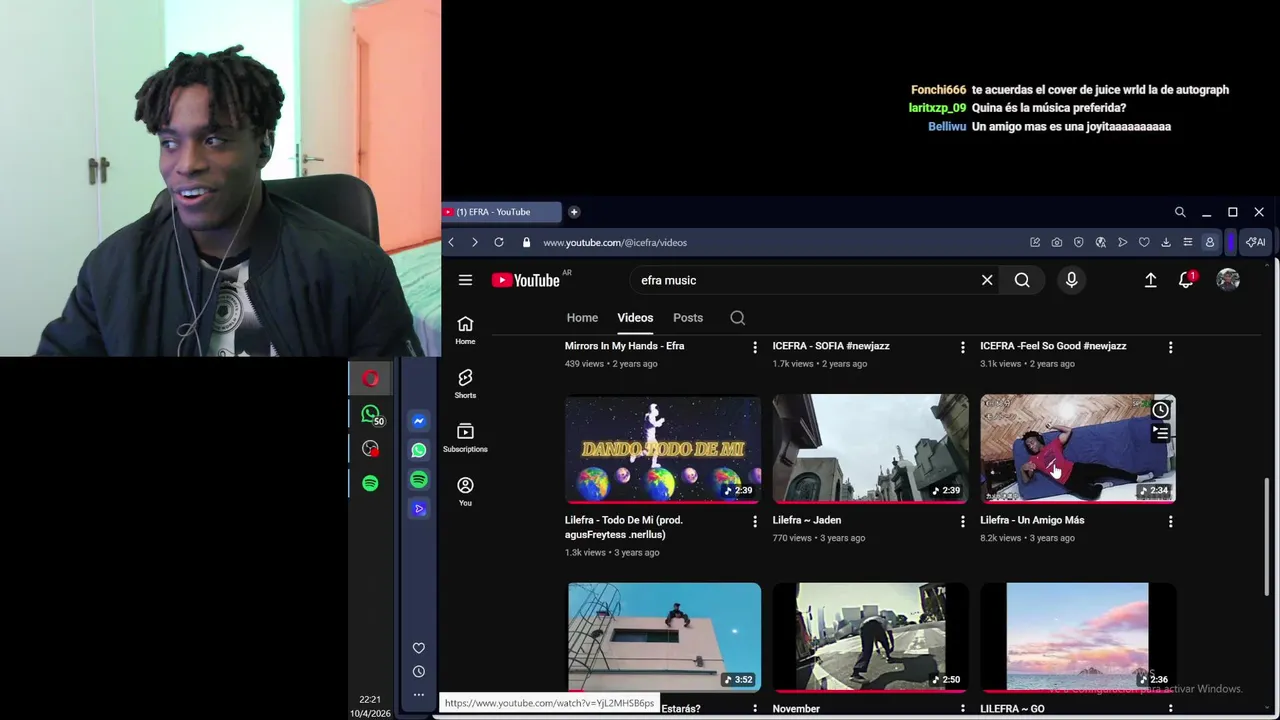Open a new tab with the plus button
Screen dimensions: 1280x720
pos(574,212)
